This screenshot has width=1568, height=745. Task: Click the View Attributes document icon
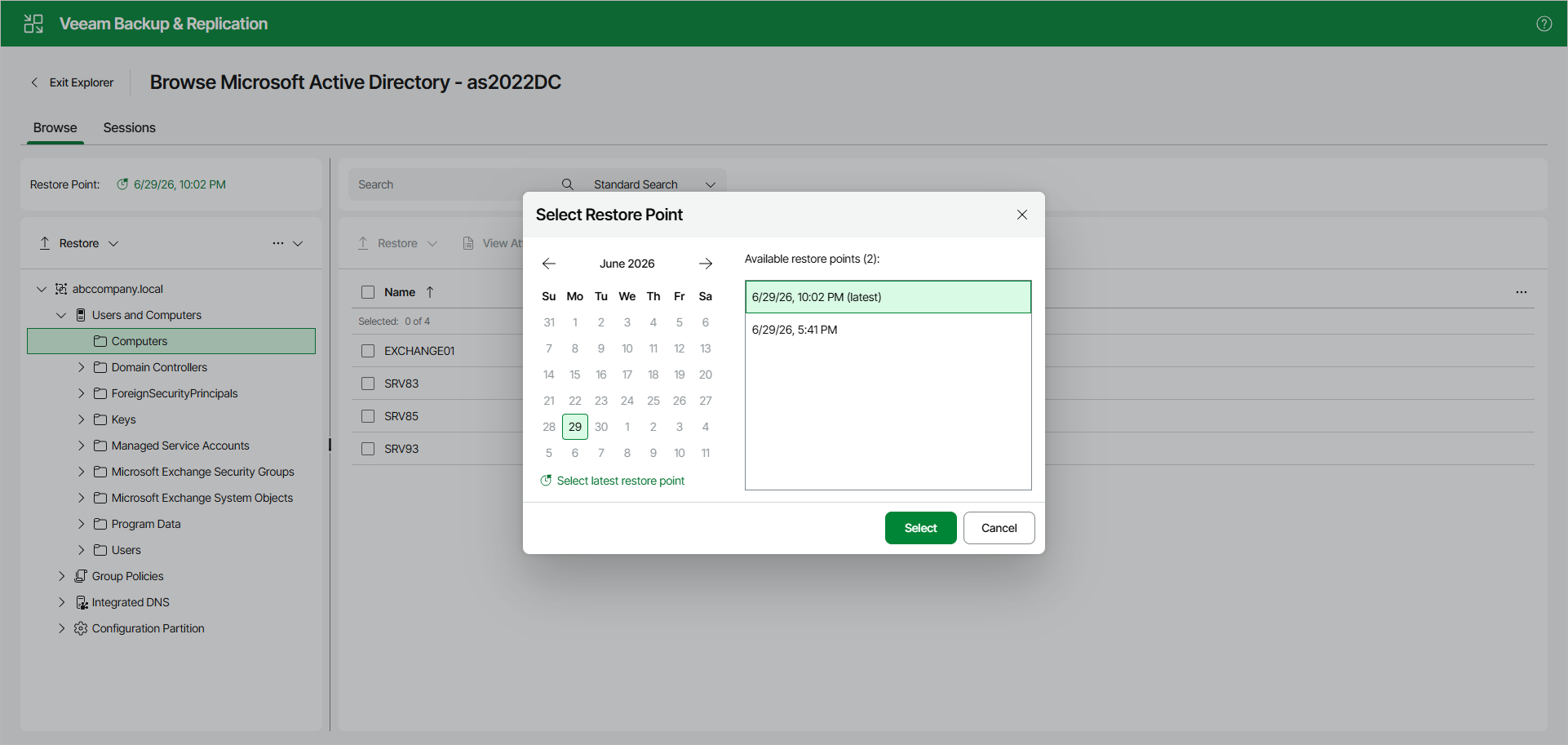pos(468,243)
